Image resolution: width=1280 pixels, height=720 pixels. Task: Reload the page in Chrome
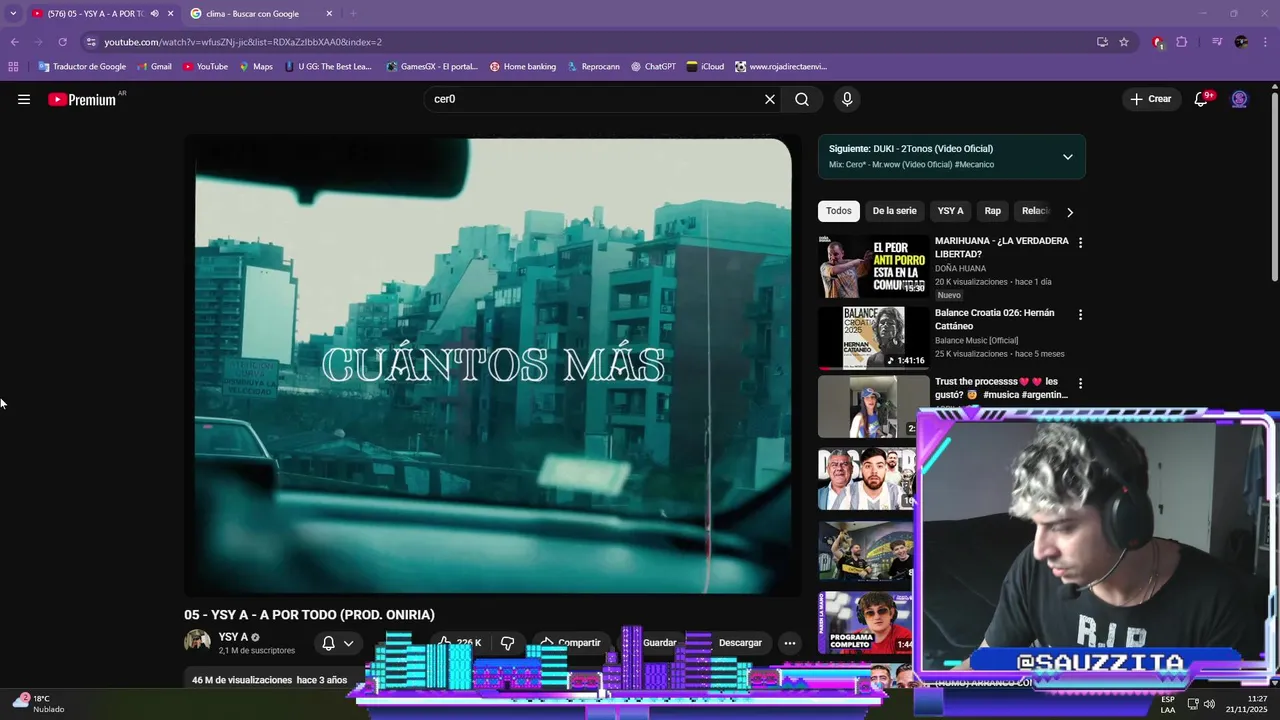[x=62, y=42]
